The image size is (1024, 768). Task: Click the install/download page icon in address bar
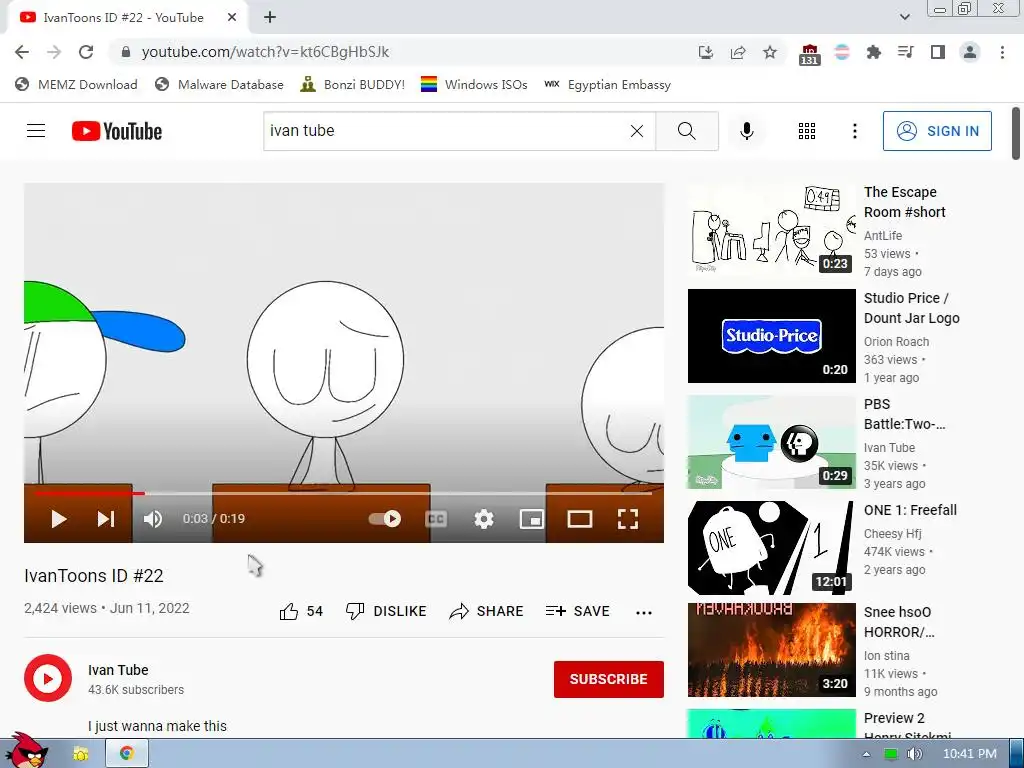coord(705,52)
